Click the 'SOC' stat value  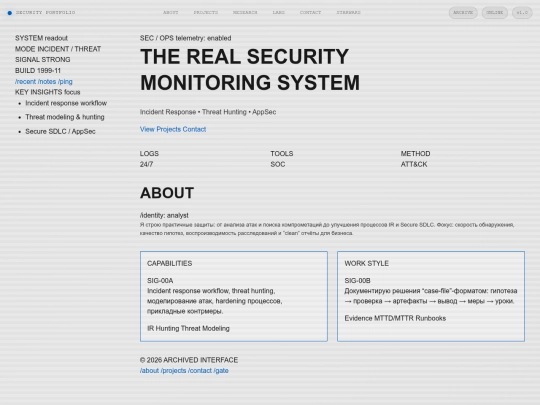click(278, 164)
